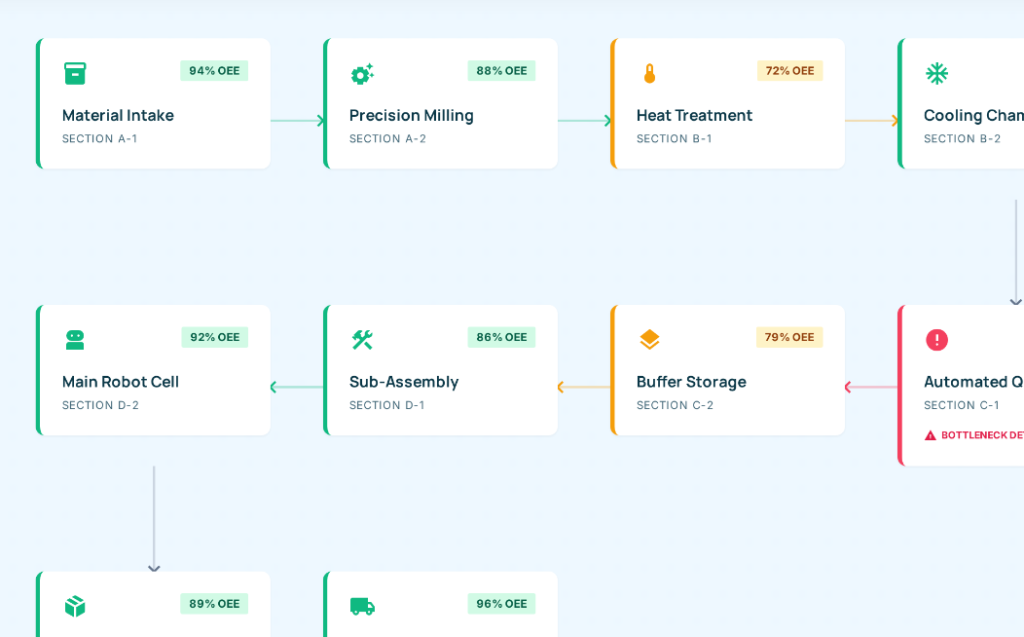
Task: Click the 94% OEE badge
Action: click(x=214, y=71)
